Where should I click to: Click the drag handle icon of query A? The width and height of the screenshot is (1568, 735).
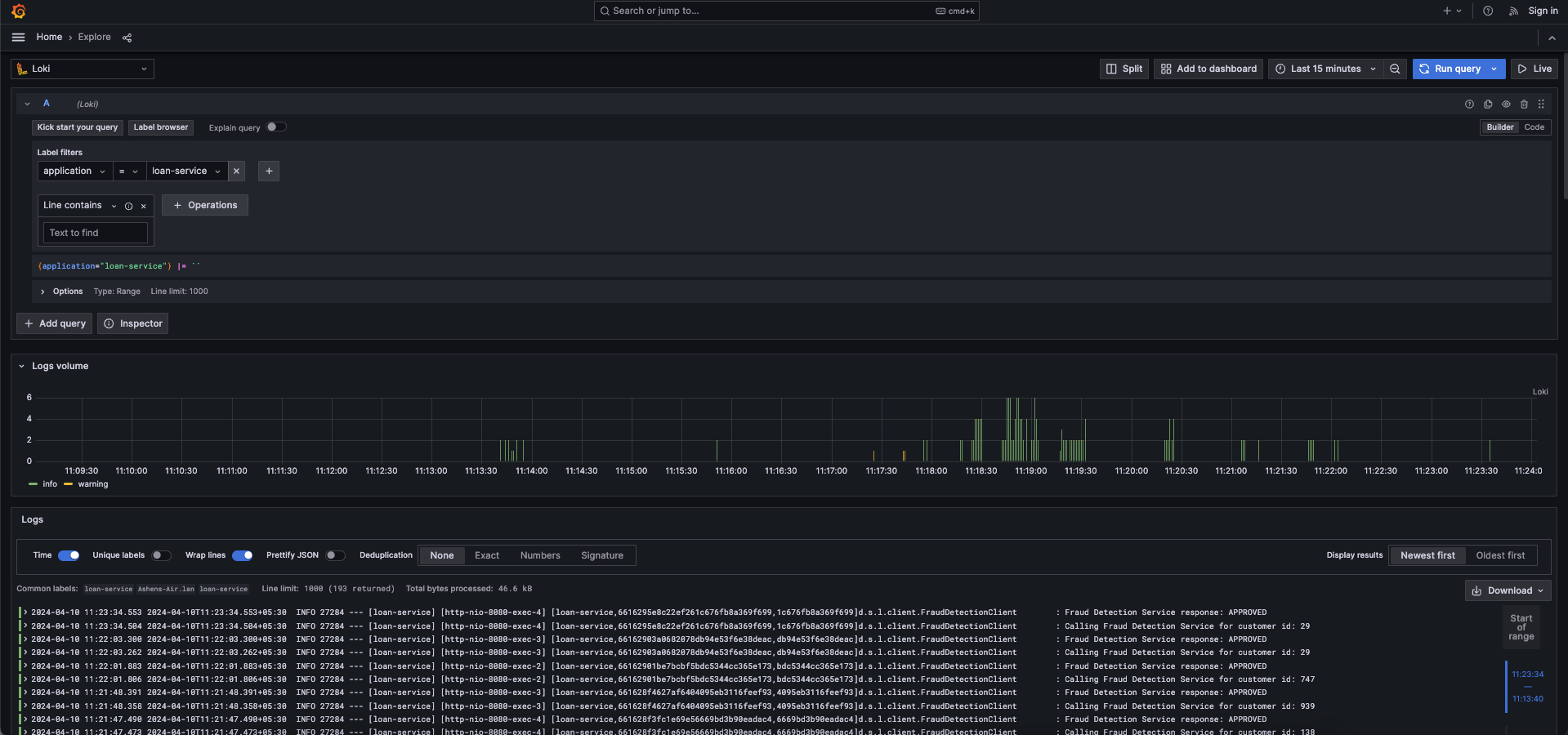1541,104
